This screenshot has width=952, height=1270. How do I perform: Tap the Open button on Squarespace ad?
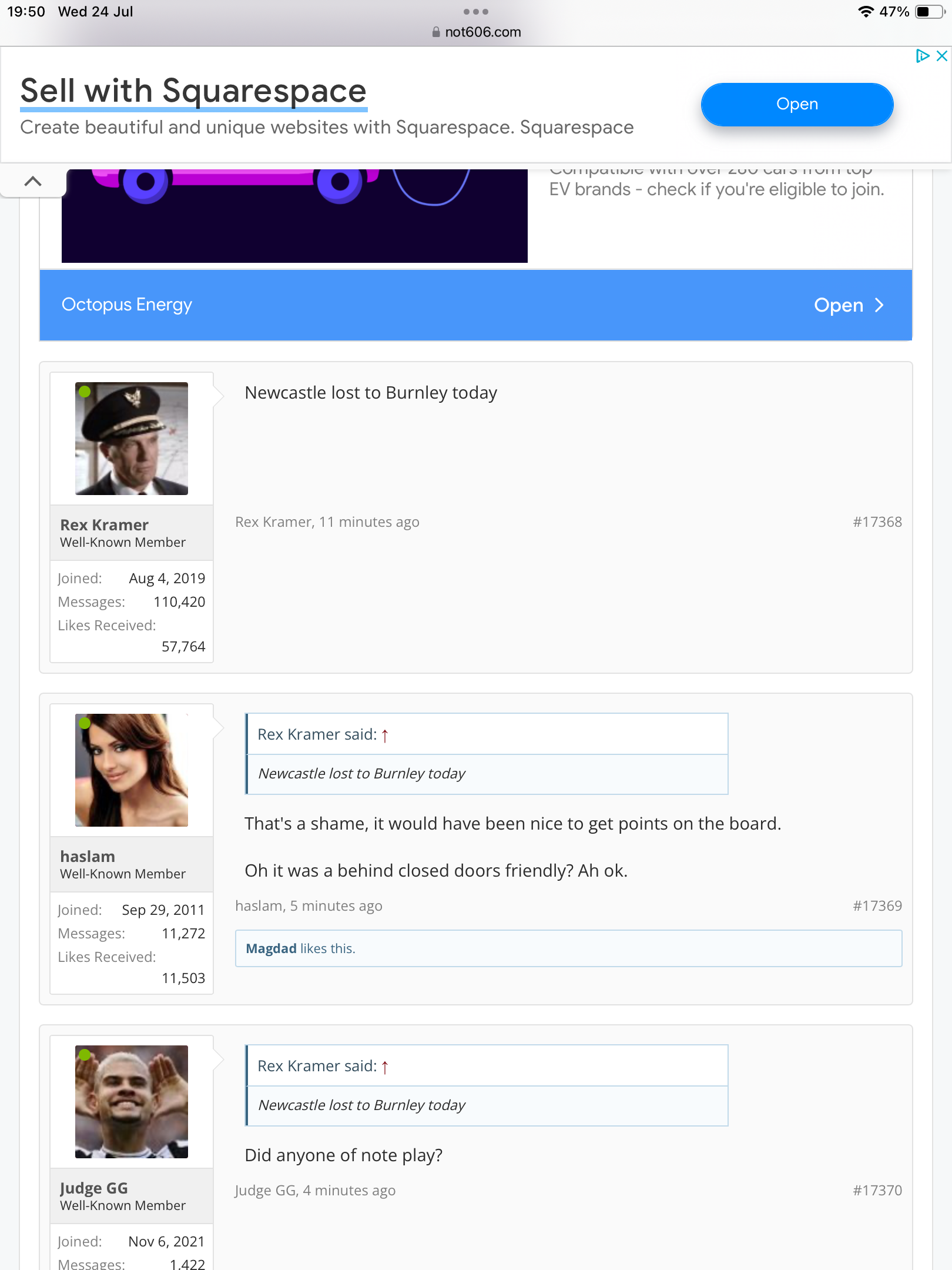[x=796, y=104]
